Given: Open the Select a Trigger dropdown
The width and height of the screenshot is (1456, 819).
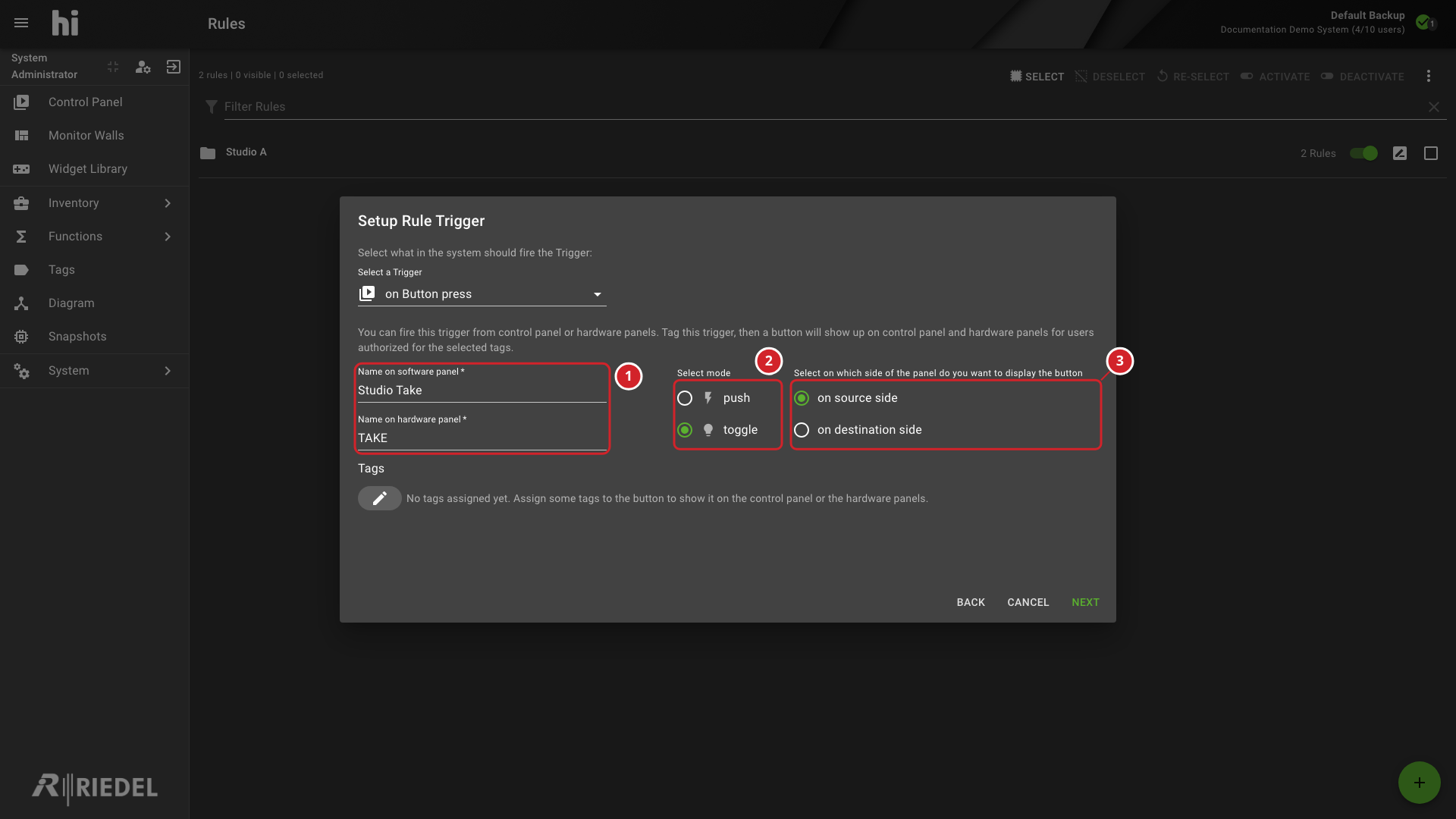Looking at the screenshot, I should pyautogui.click(x=482, y=294).
